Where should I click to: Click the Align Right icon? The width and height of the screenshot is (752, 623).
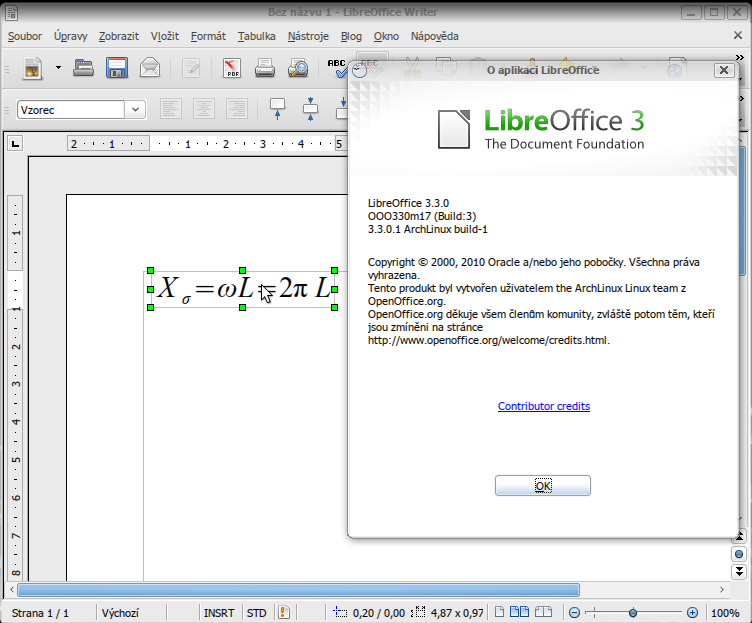tap(237, 109)
